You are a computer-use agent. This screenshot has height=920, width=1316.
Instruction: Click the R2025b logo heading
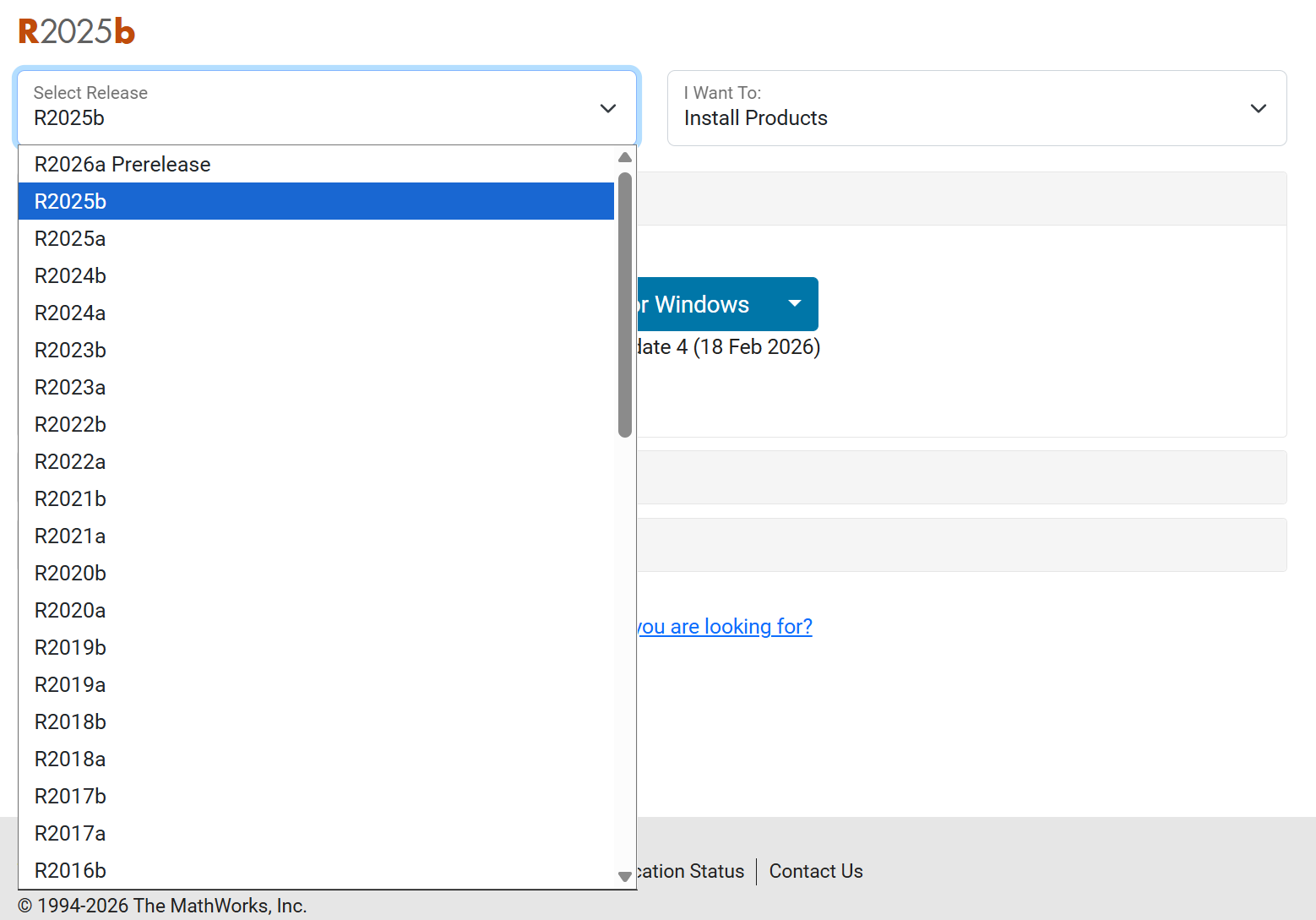(x=77, y=31)
